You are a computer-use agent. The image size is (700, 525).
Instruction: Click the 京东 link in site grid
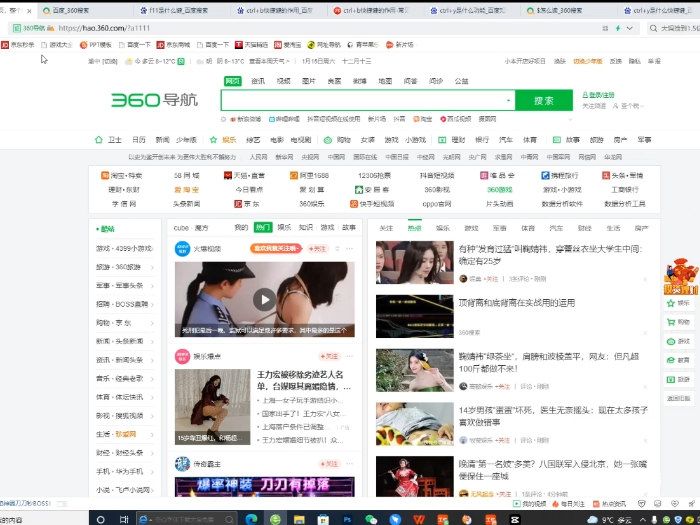coord(246,204)
